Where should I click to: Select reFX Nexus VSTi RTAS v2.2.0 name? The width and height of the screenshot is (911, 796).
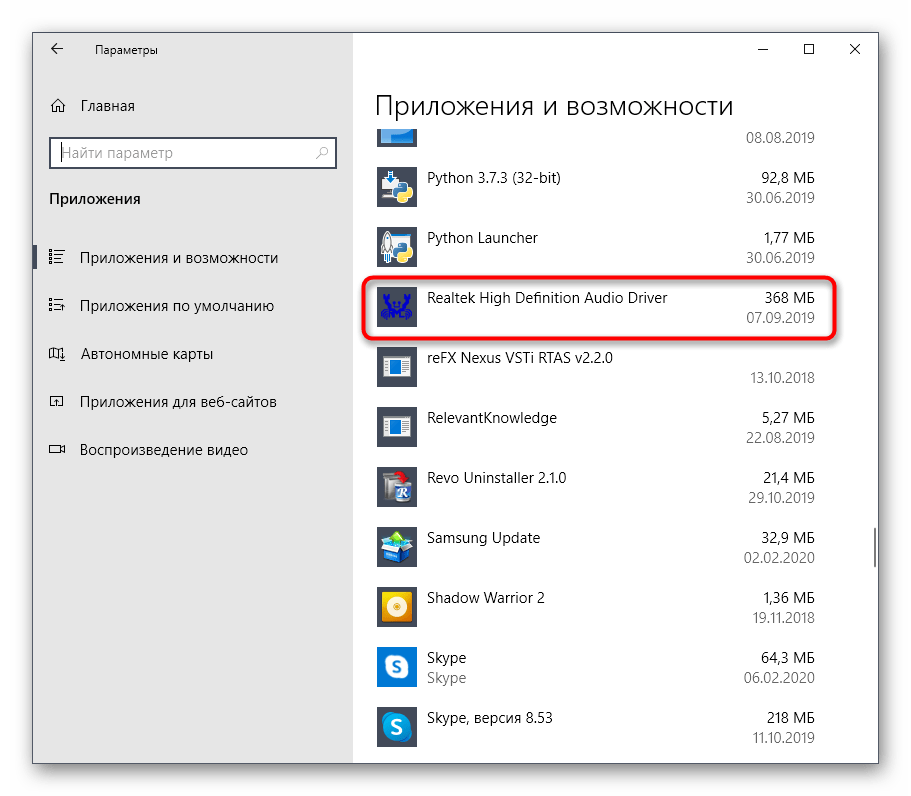point(520,358)
